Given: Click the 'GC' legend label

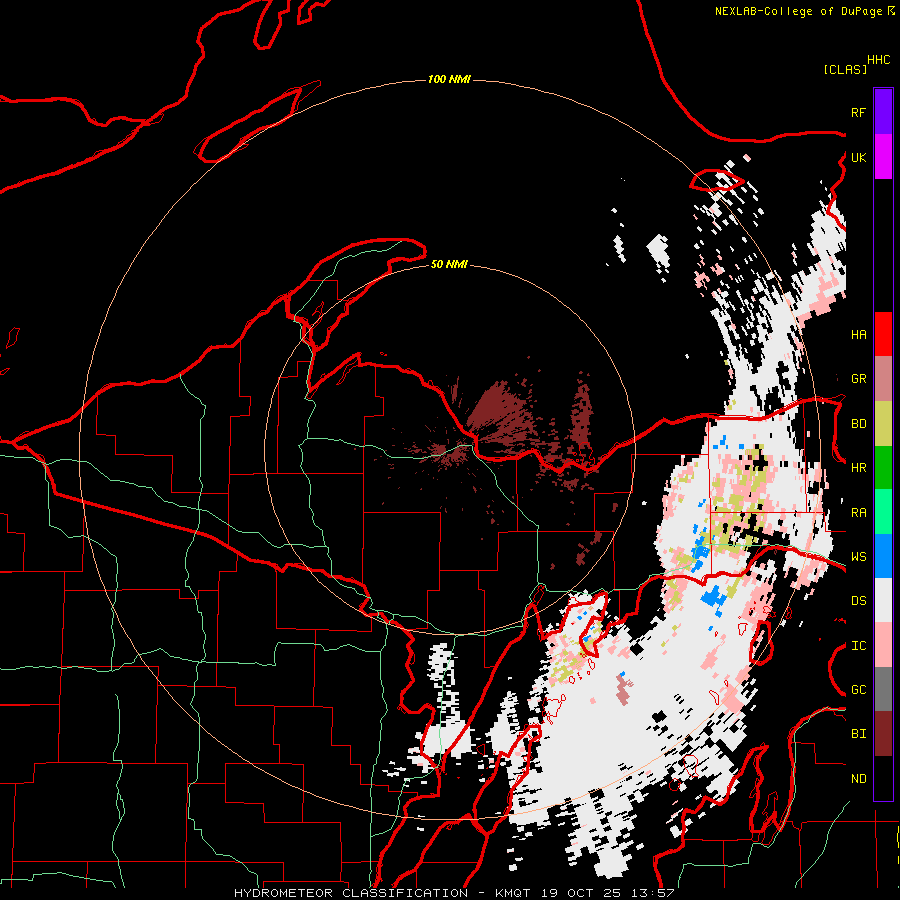Looking at the screenshot, I should [858, 690].
